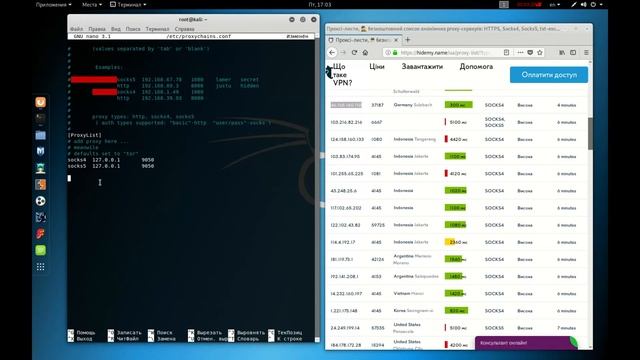Screen dimensions: 640x360
Task: Open page actions three-dot menu
Action: point(520,52)
